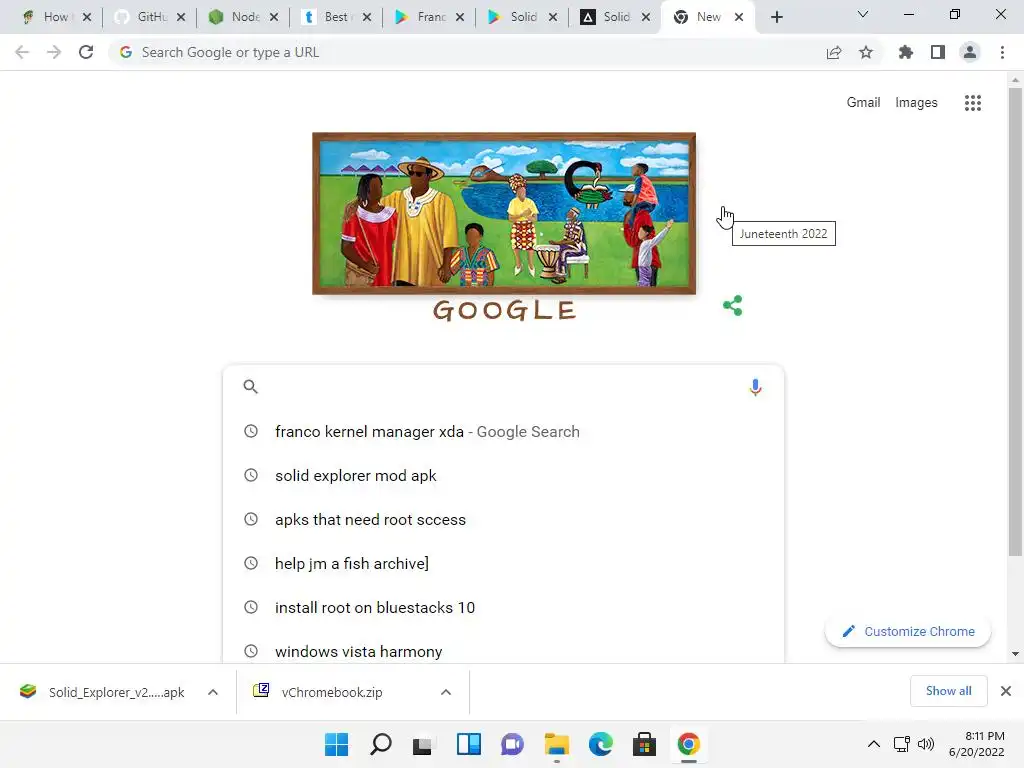1024x768 pixels.
Task: Select 'apks that need root sccess' suggestion
Action: click(x=503, y=520)
